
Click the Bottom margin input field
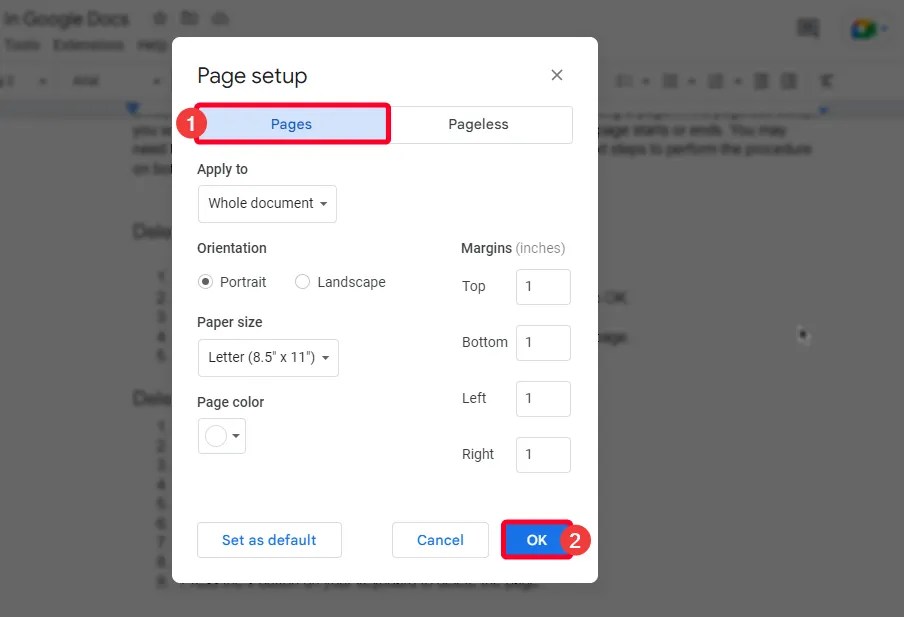pyautogui.click(x=543, y=343)
